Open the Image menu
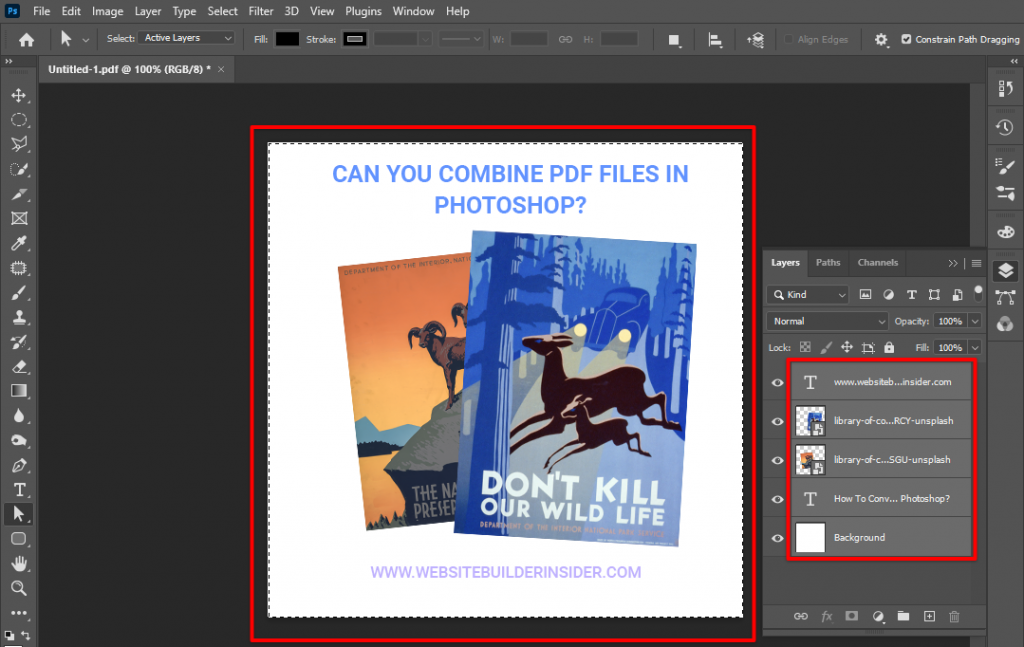 click(x=107, y=11)
